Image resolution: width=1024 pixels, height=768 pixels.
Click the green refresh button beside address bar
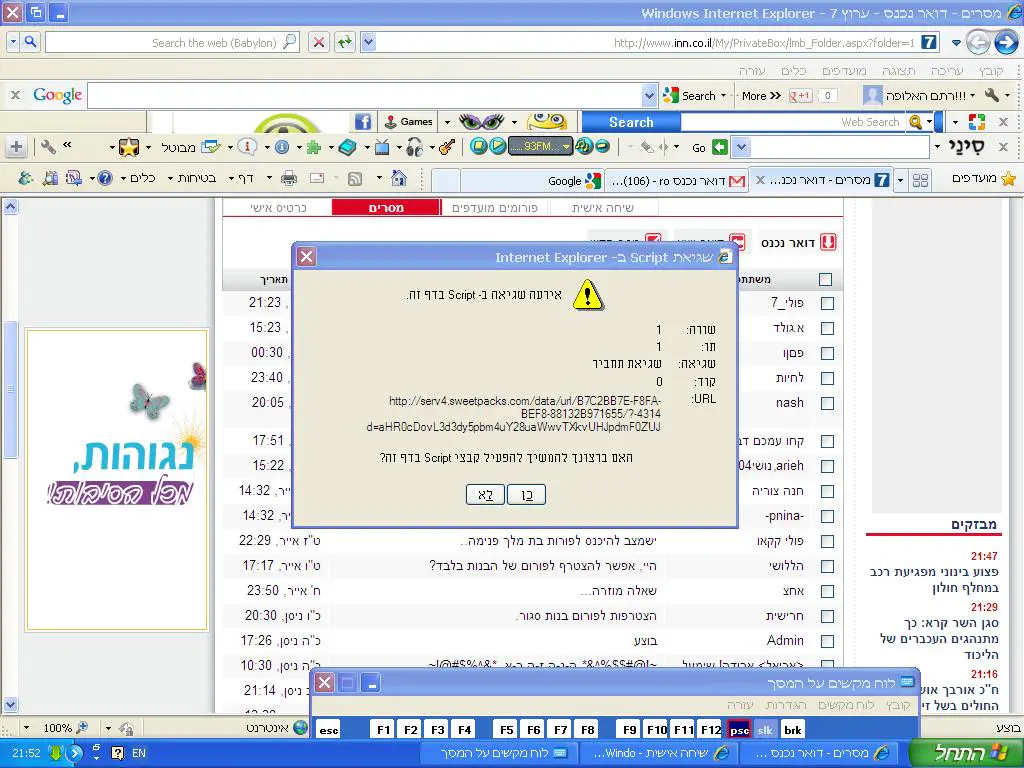[x=344, y=42]
